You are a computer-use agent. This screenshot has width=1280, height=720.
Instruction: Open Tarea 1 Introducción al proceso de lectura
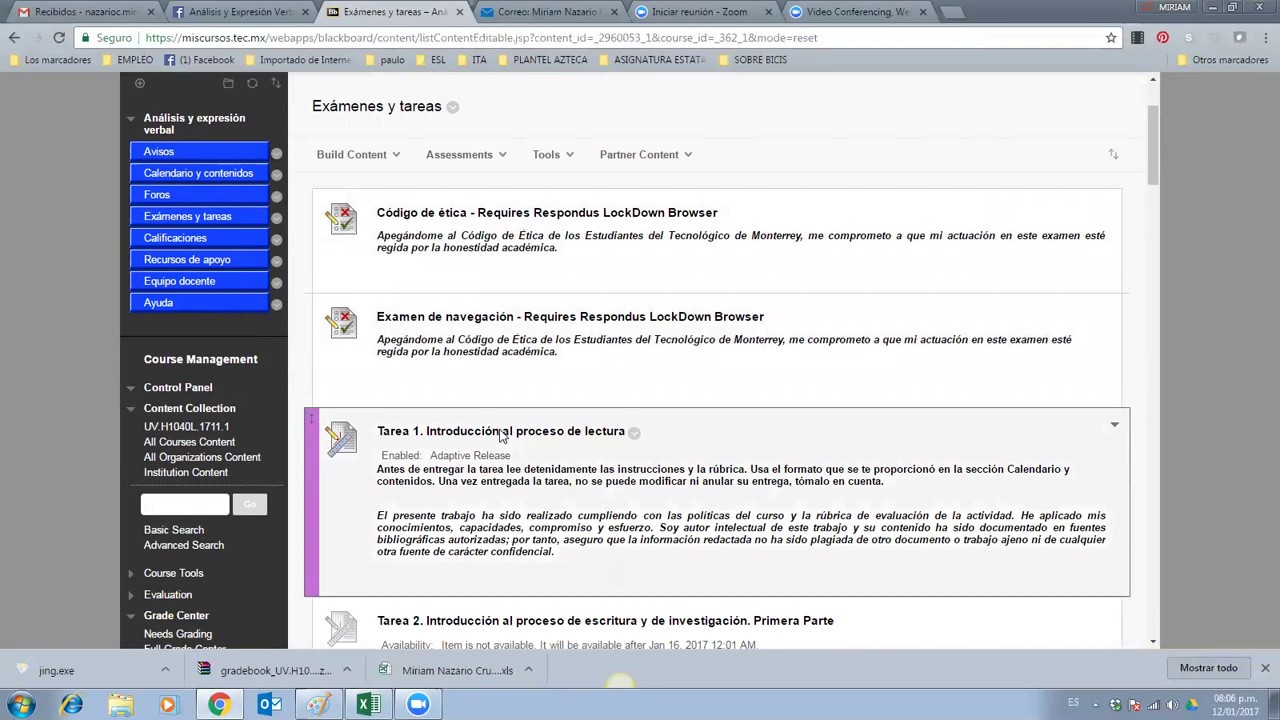point(501,431)
